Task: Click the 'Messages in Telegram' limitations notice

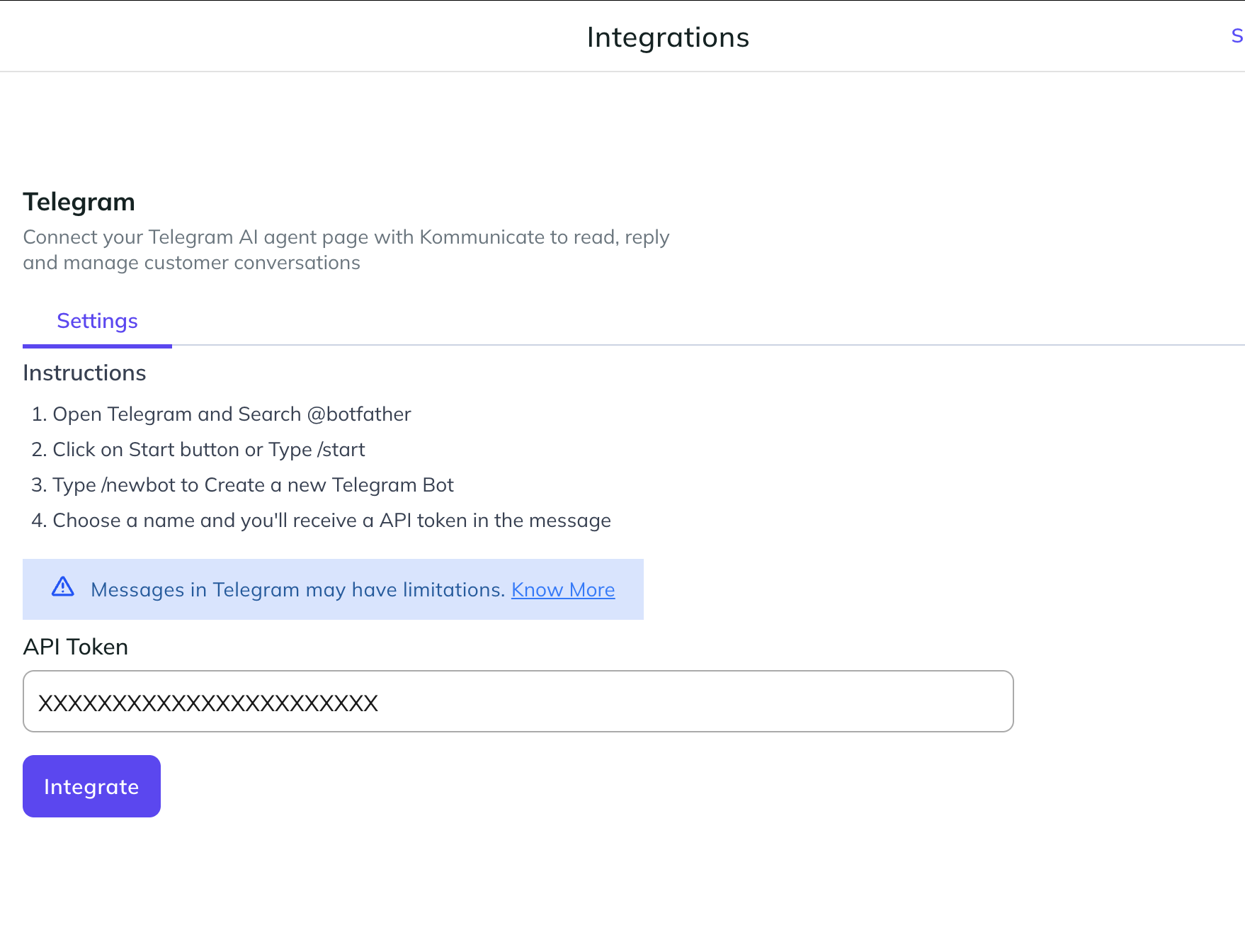Action: [x=297, y=590]
